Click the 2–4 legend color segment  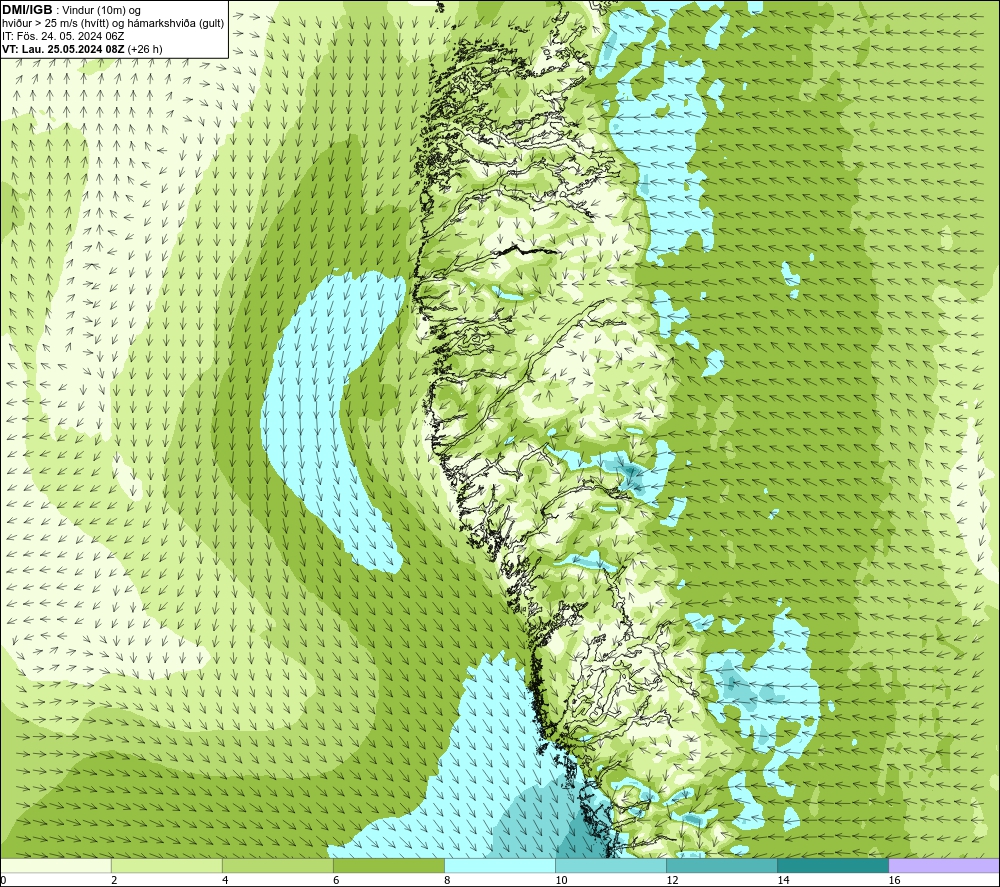(x=166, y=865)
